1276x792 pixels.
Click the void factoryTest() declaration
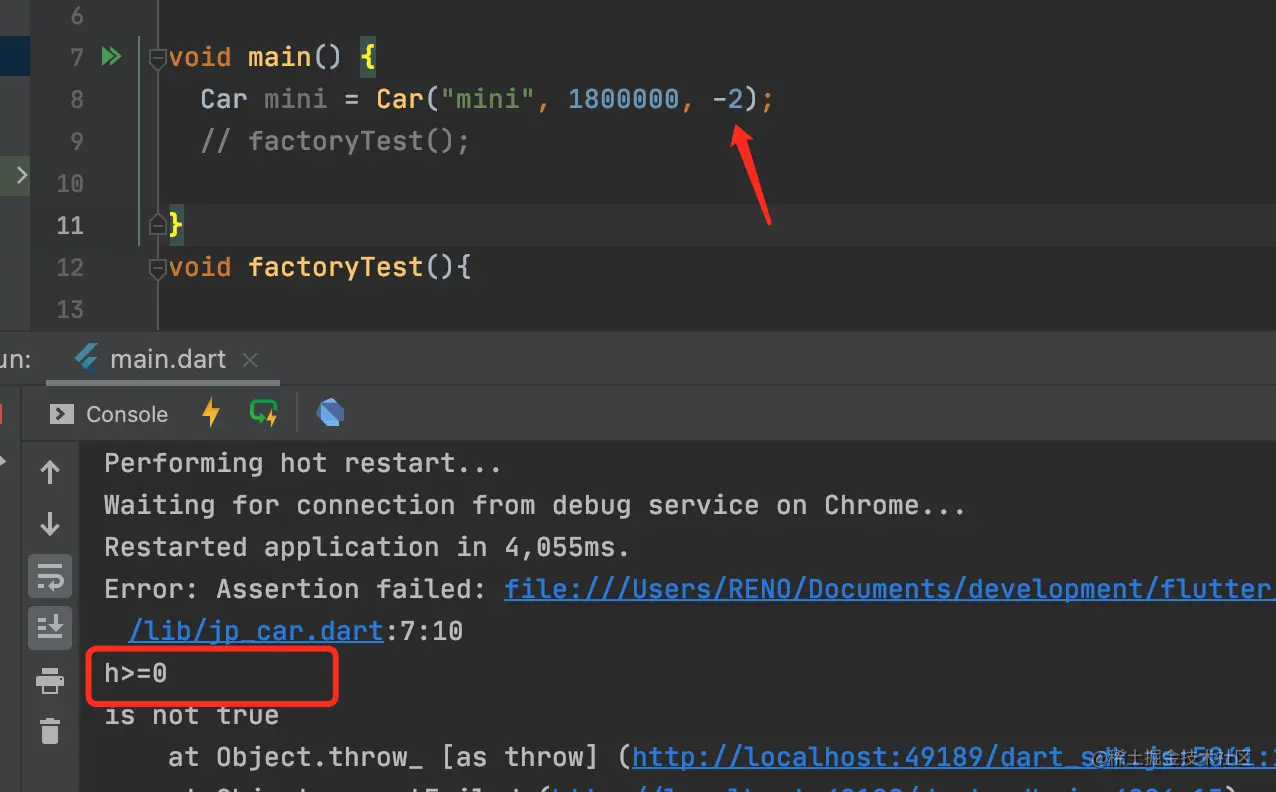pyautogui.click(x=320, y=267)
